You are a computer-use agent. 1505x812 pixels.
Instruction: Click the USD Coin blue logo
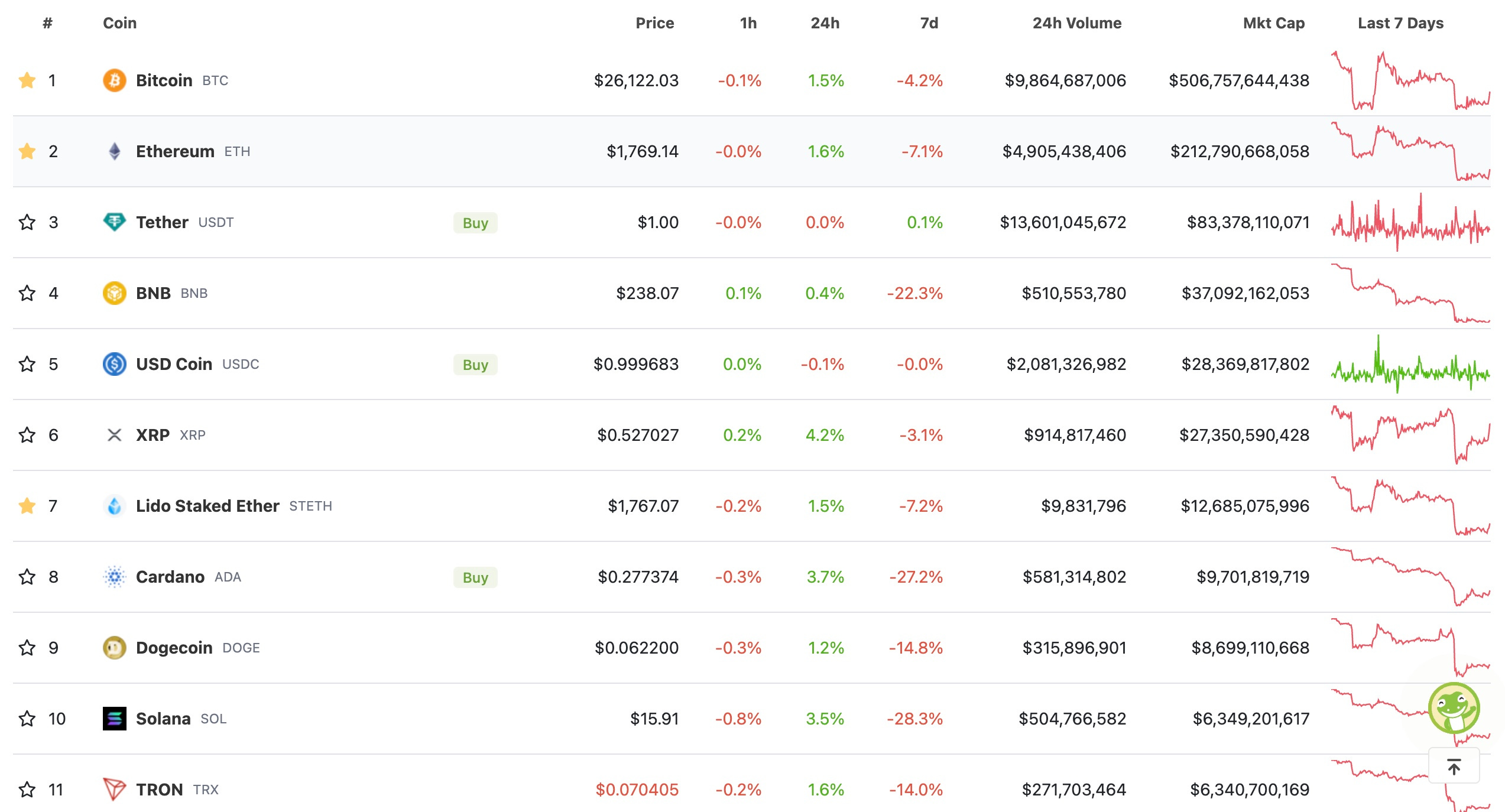pos(115,364)
